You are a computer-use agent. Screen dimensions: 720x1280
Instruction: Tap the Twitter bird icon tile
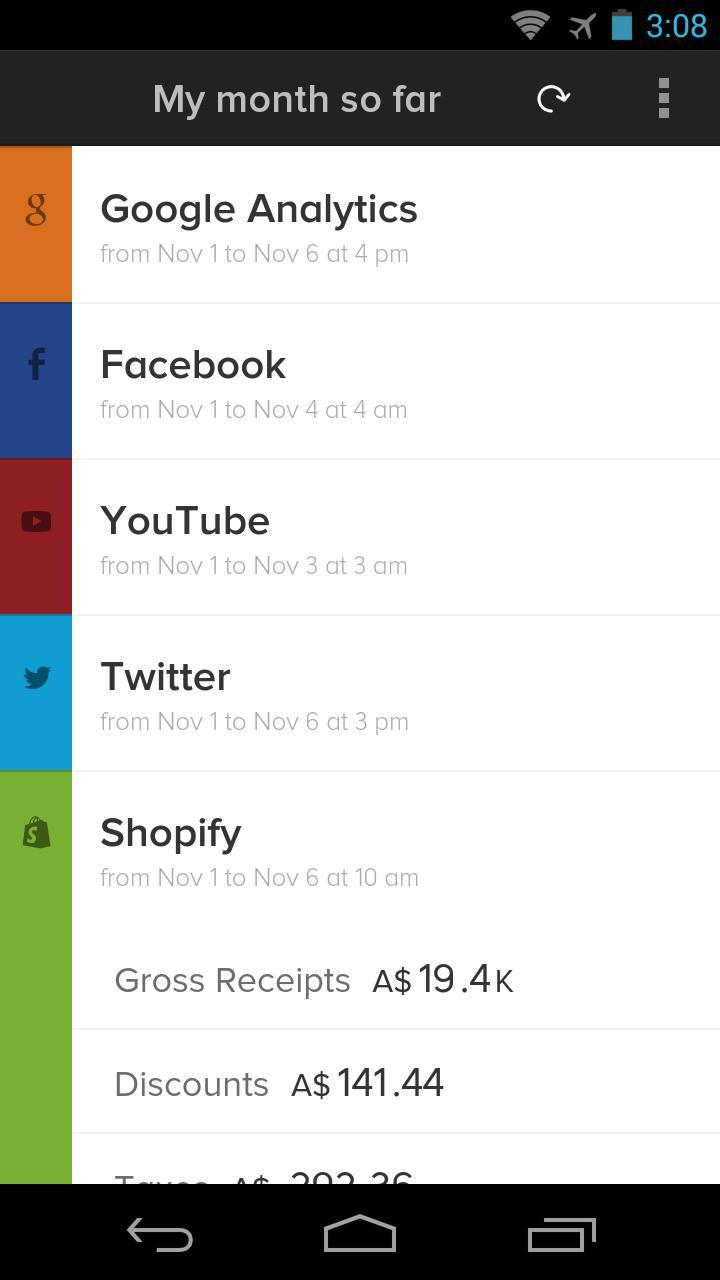pyautogui.click(x=36, y=678)
